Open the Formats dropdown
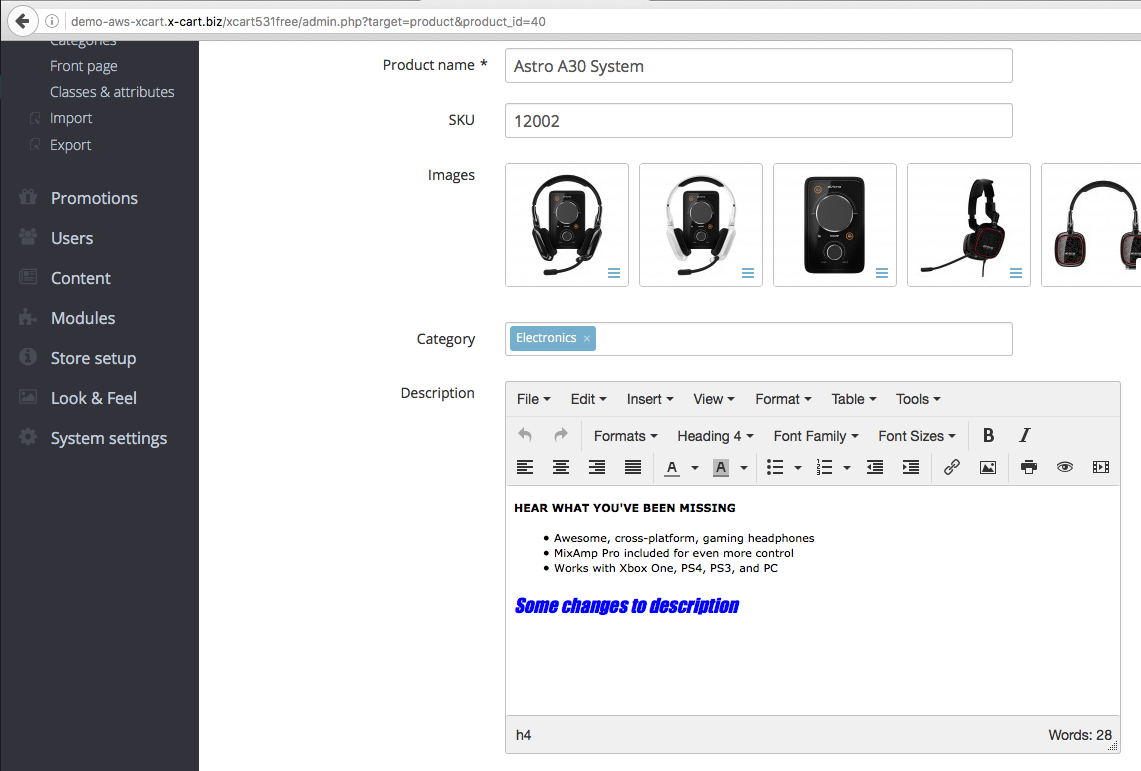 [x=626, y=436]
